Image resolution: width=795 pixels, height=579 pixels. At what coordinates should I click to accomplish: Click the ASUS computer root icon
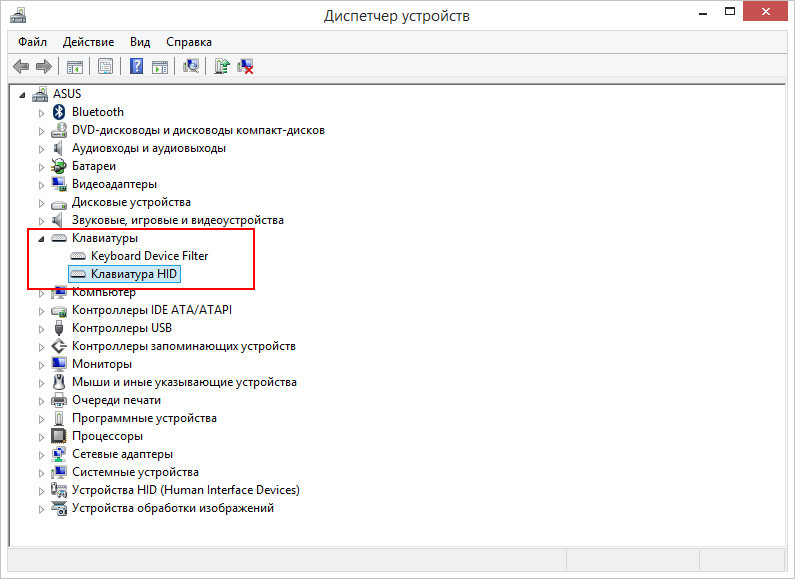tap(40, 94)
